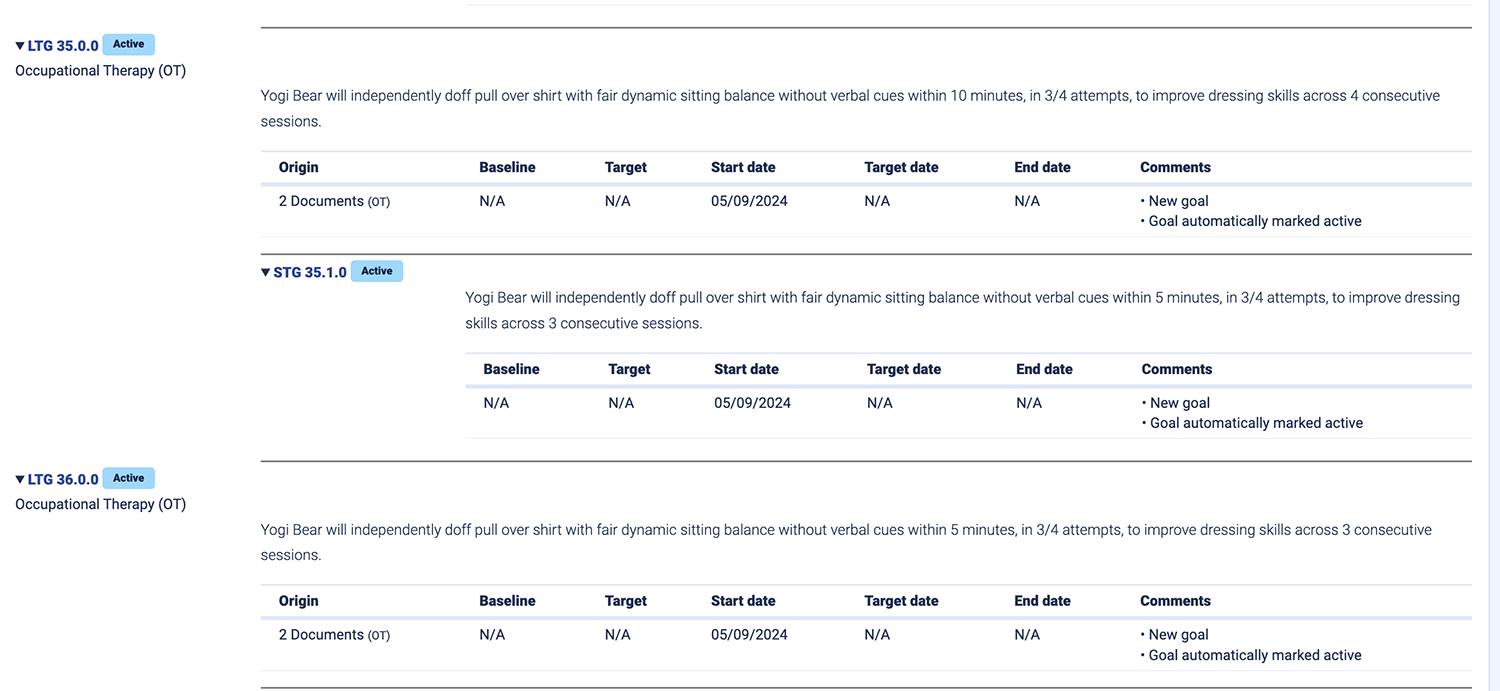Open 2 Documents origin for LTG 36.0.0
1500x691 pixels.
(321, 635)
